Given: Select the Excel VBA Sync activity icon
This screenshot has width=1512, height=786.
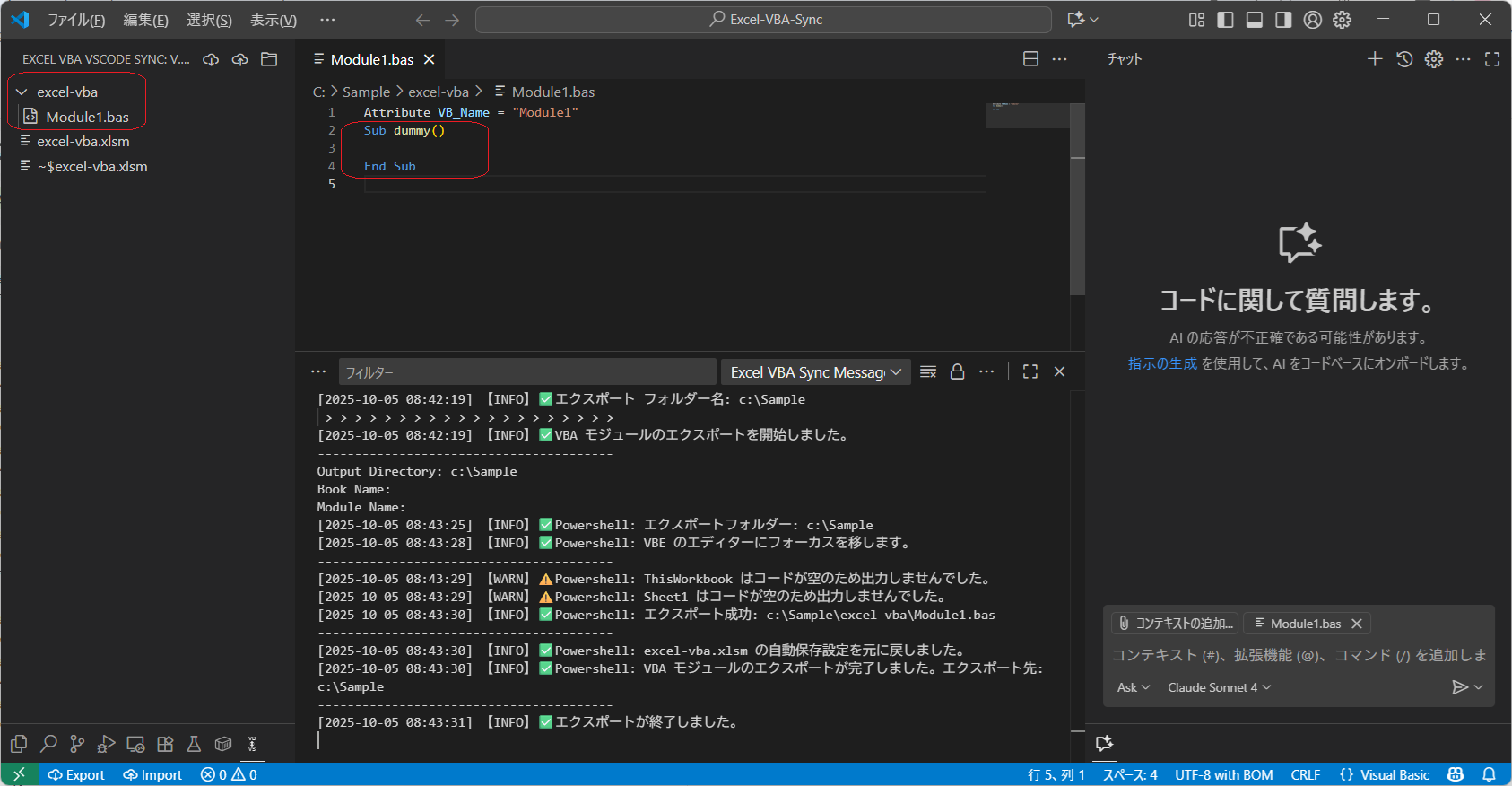Looking at the screenshot, I should click(x=252, y=744).
